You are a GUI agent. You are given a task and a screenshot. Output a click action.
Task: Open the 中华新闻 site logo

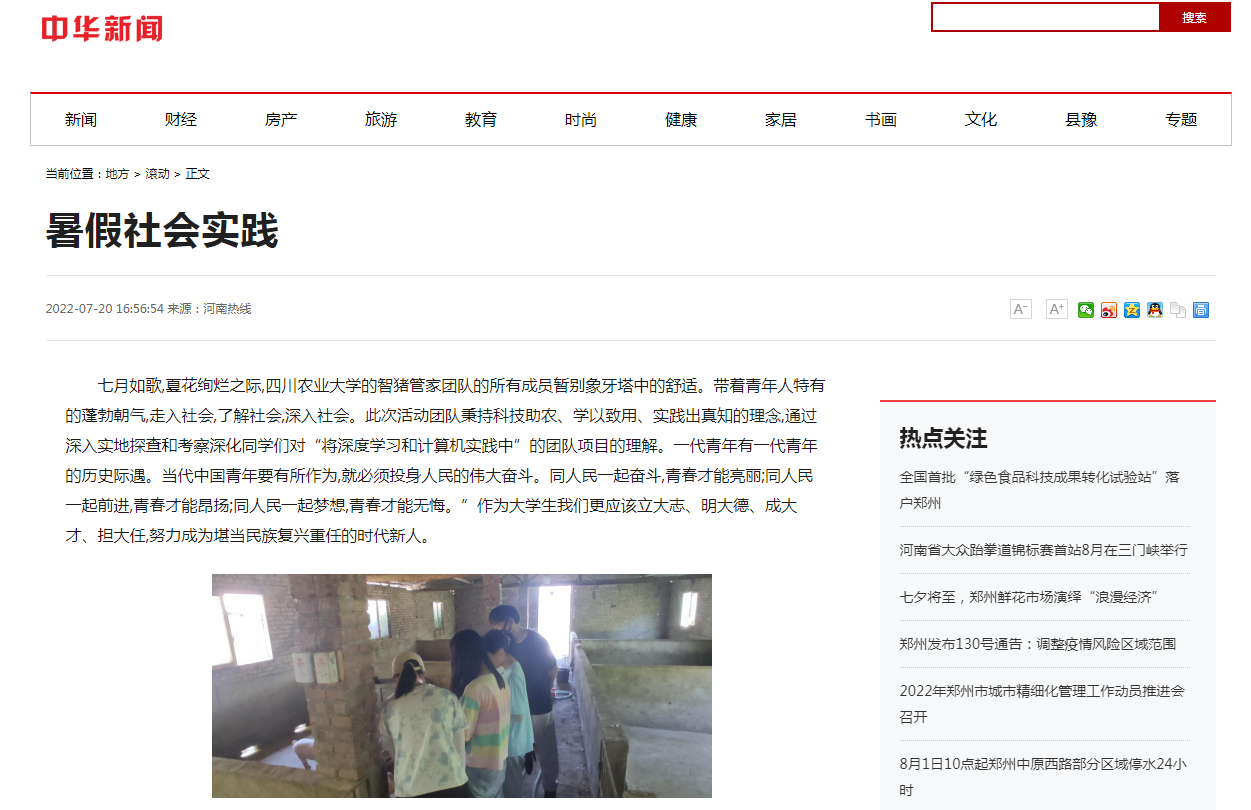coord(102,29)
